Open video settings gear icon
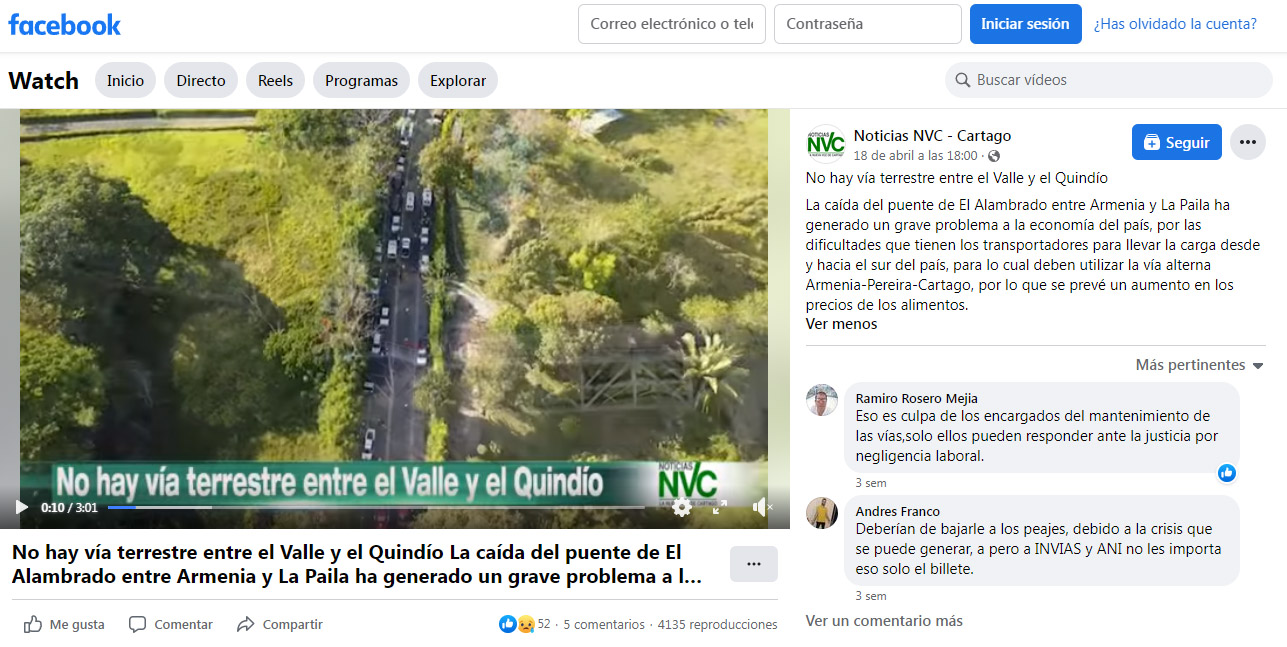 pyautogui.click(x=682, y=507)
